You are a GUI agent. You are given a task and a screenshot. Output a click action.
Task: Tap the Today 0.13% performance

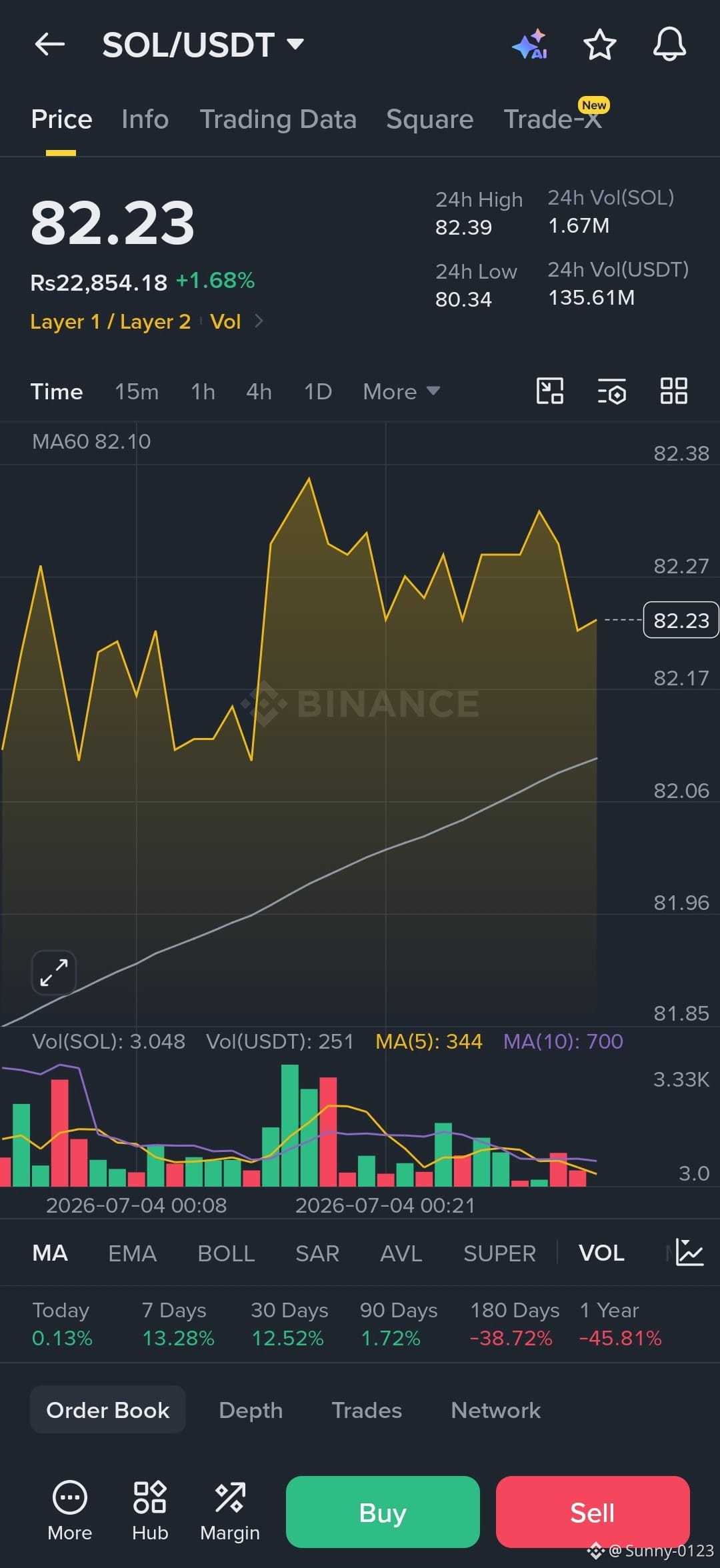pos(62,1324)
